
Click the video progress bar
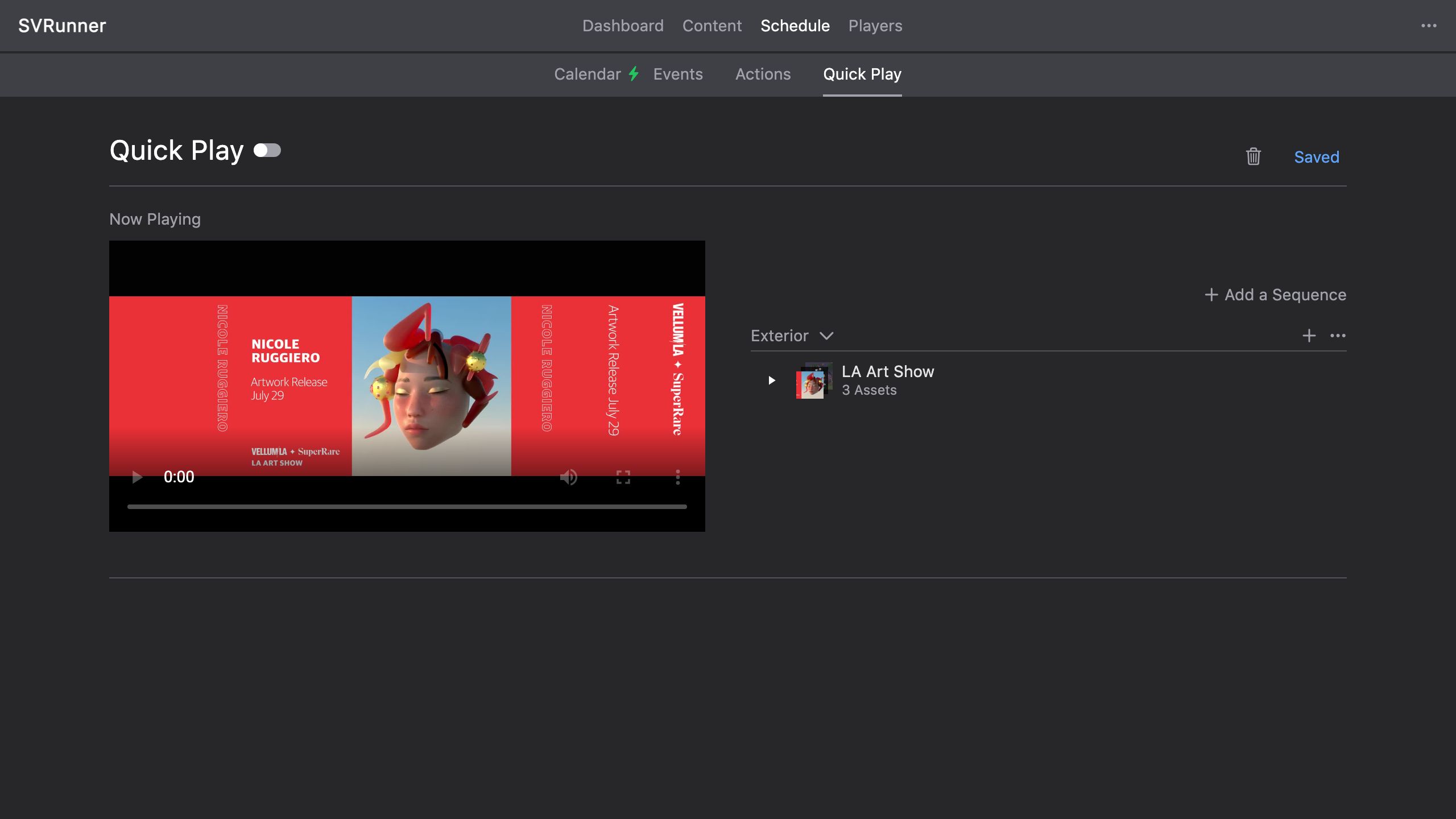pos(407,506)
